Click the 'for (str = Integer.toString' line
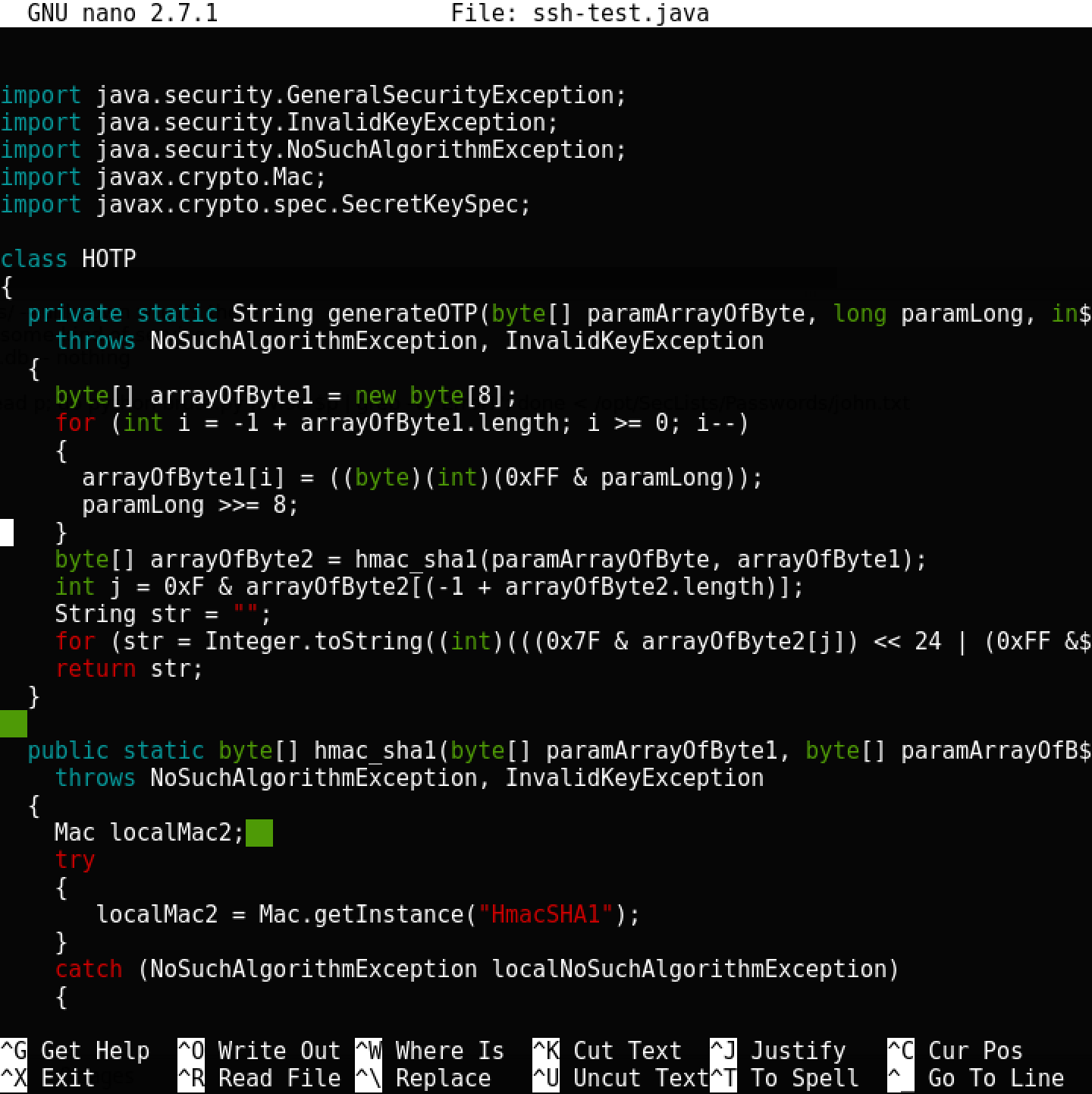This screenshot has width=1092, height=1094. tap(573, 641)
